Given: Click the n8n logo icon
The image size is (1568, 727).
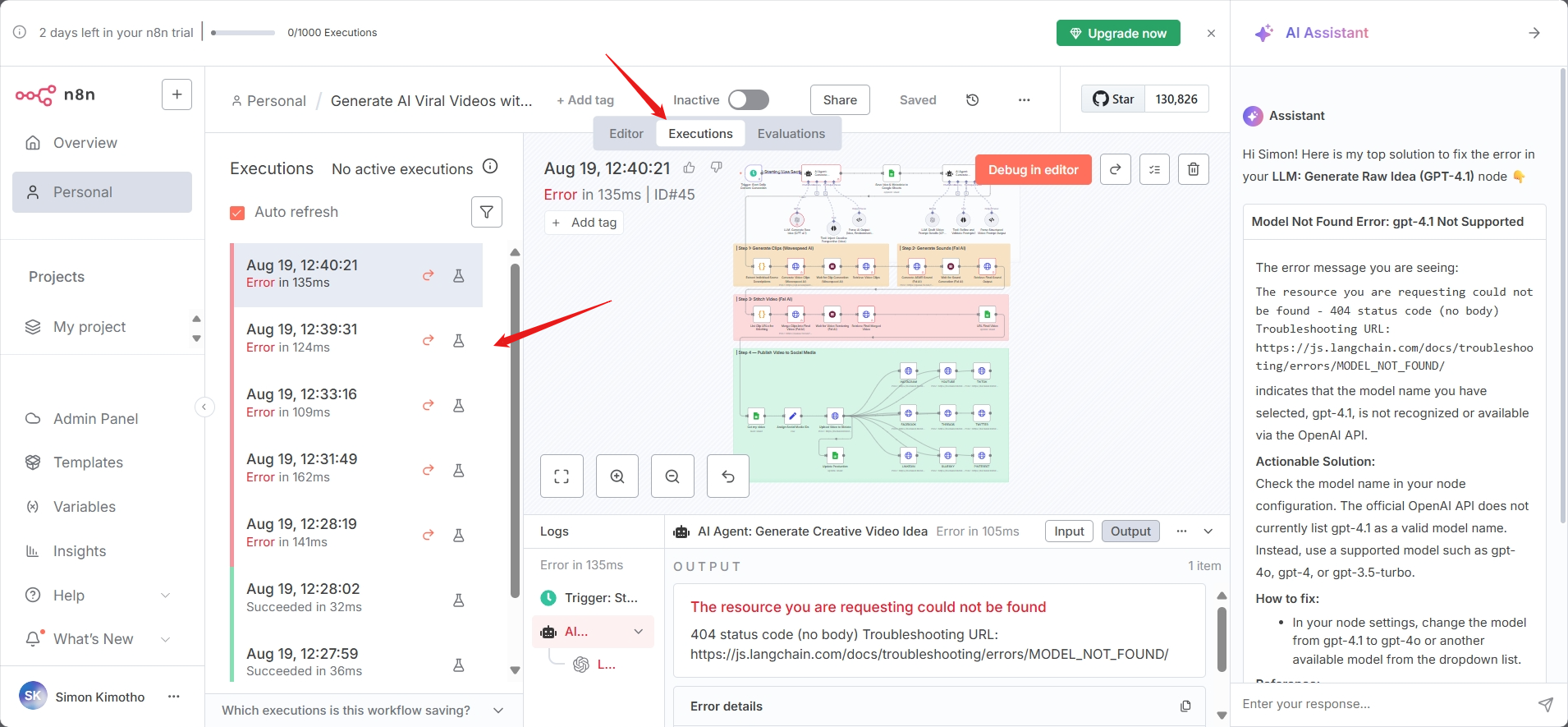Looking at the screenshot, I should click(x=35, y=95).
